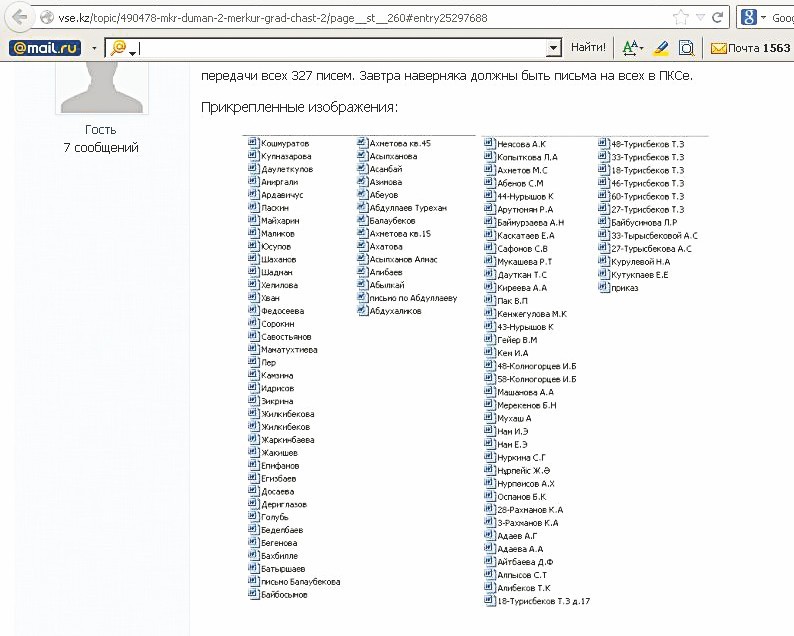Bookmark this page with the star icon
The image size is (794, 636).
[x=681, y=18]
